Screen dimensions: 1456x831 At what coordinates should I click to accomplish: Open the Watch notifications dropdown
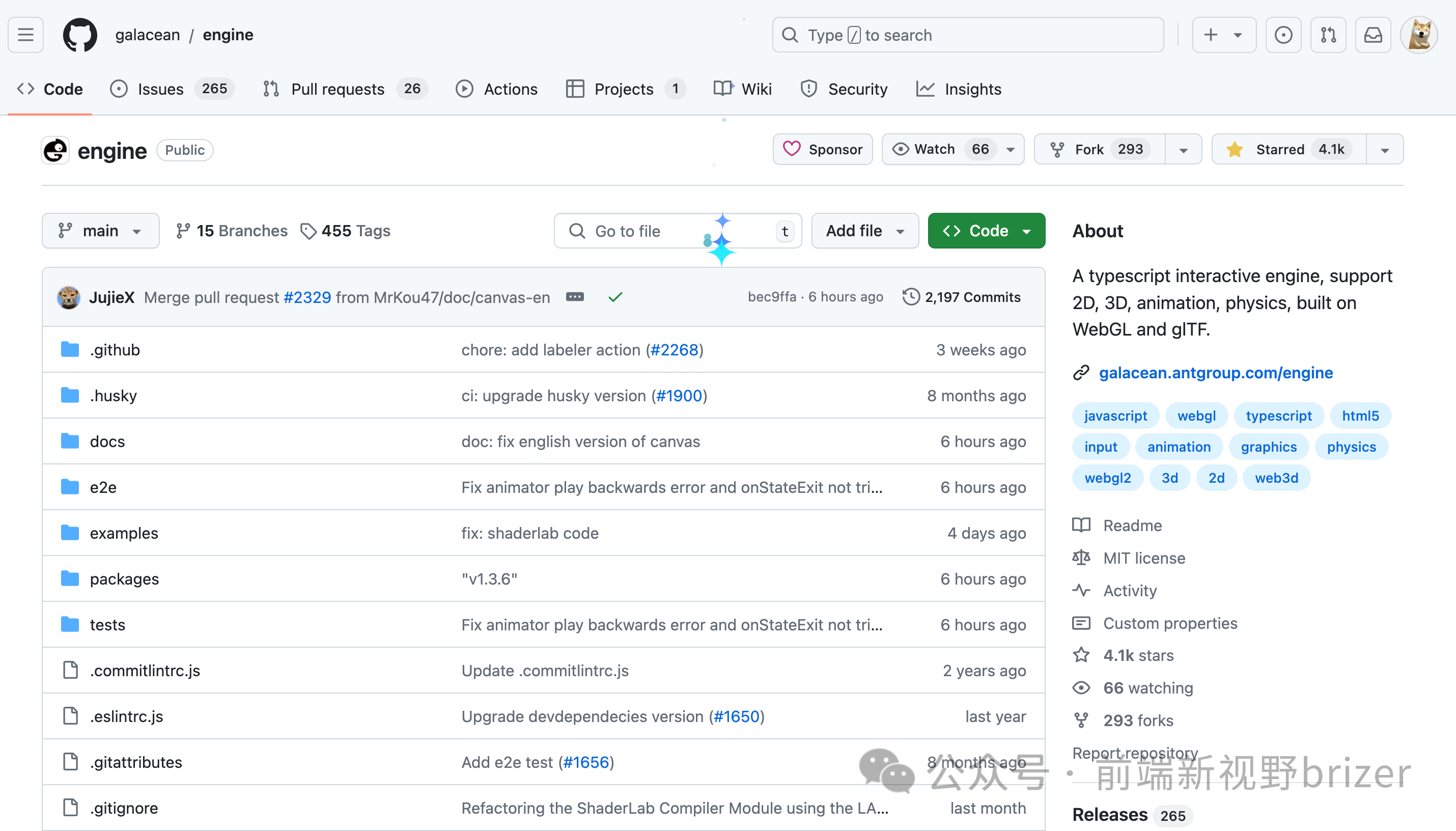(x=953, y=150)
